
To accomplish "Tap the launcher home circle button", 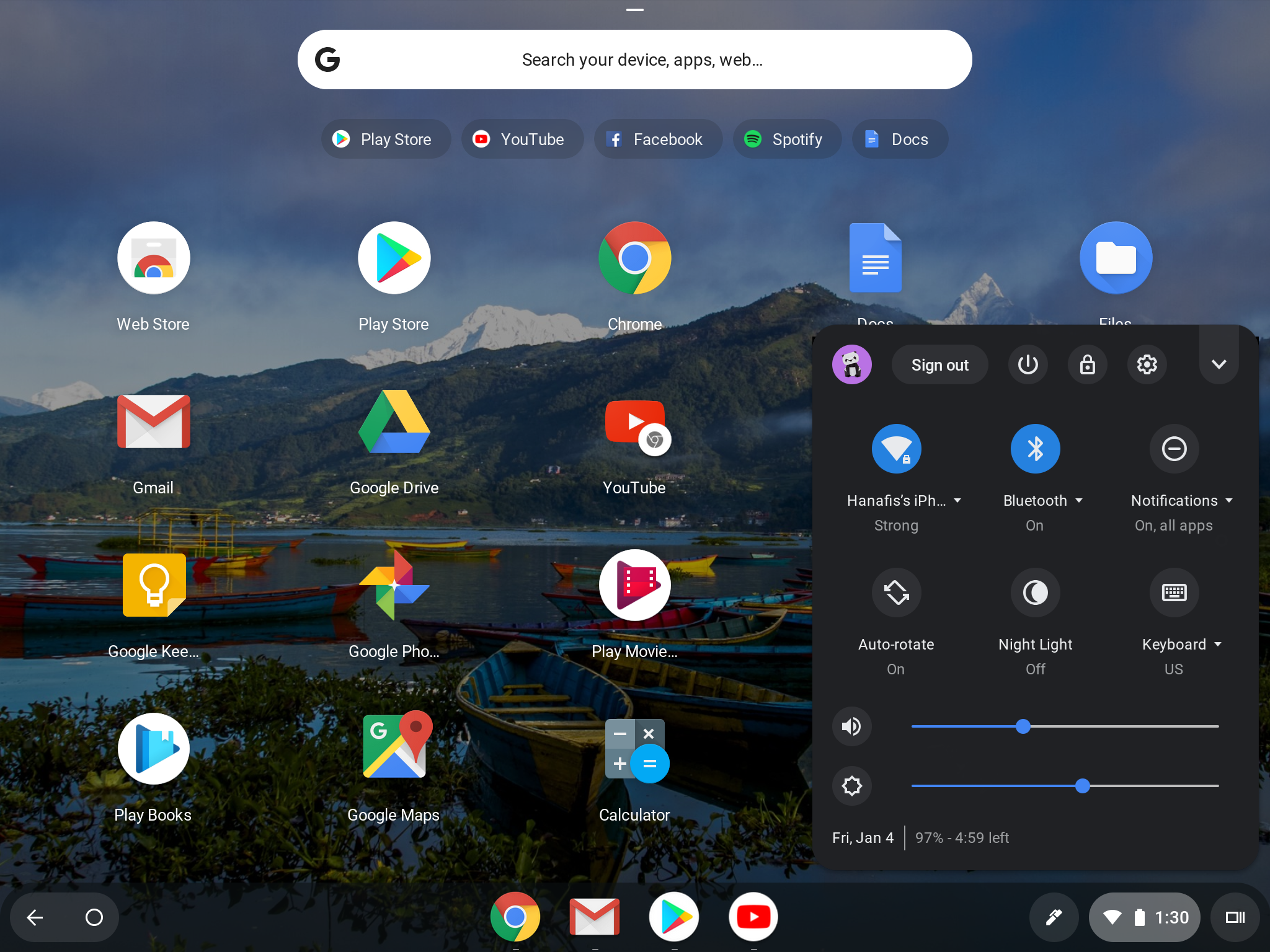I will pos(94,917).
